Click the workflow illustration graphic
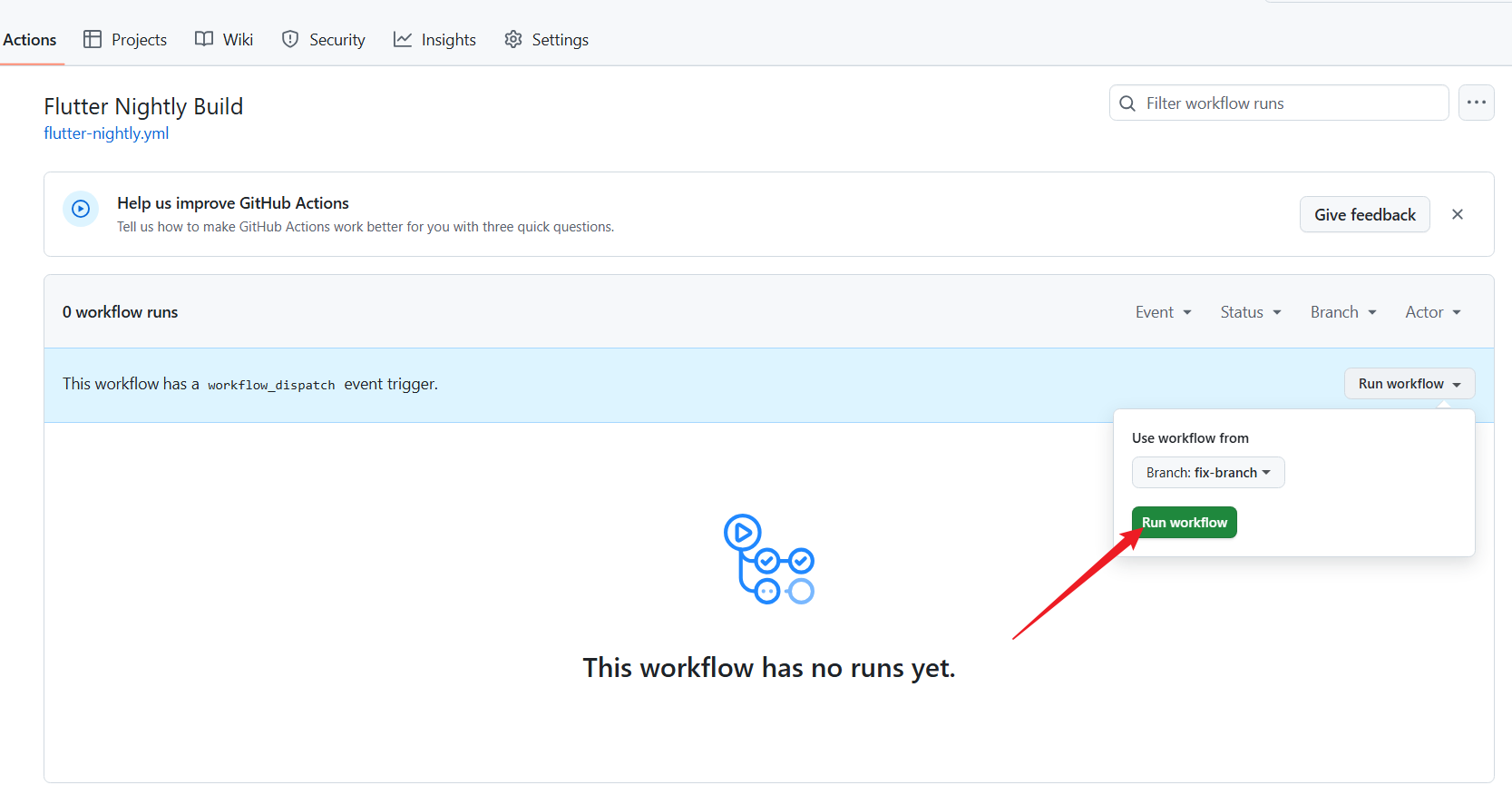 point(769,559)
